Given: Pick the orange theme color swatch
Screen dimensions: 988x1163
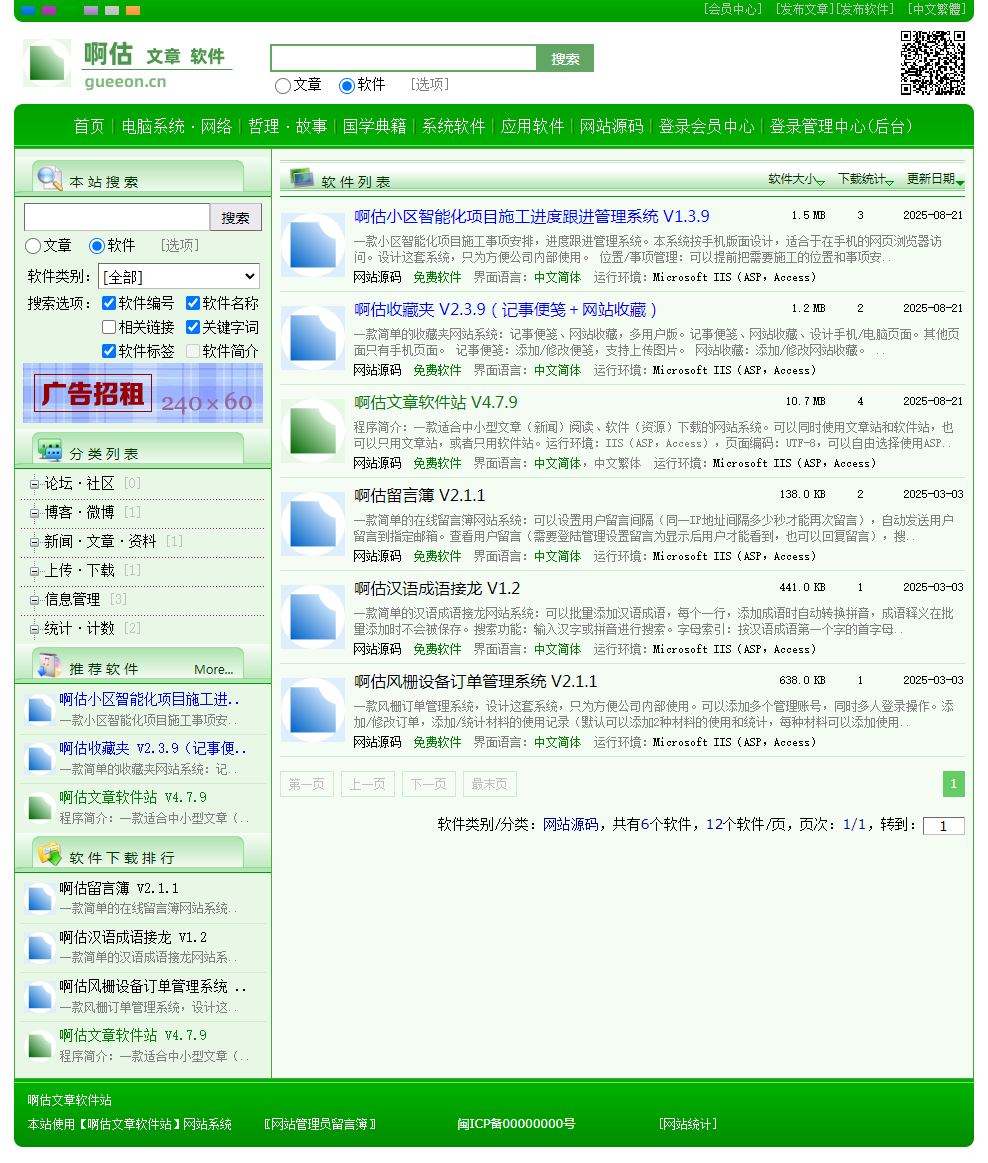Looking at the screenshot, I should (133, 10).
